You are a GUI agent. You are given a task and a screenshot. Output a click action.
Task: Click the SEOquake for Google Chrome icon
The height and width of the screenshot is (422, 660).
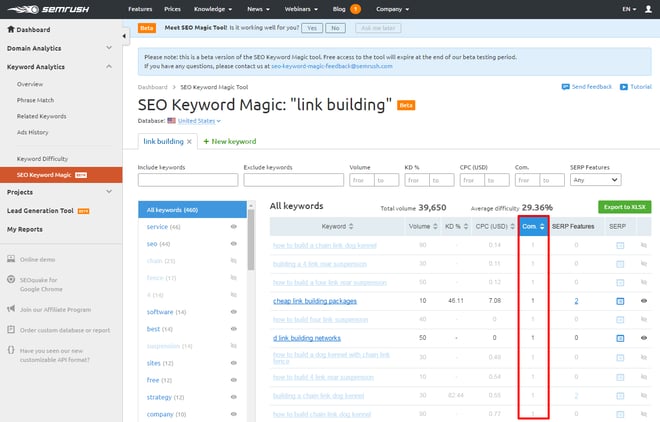[11, 279]
